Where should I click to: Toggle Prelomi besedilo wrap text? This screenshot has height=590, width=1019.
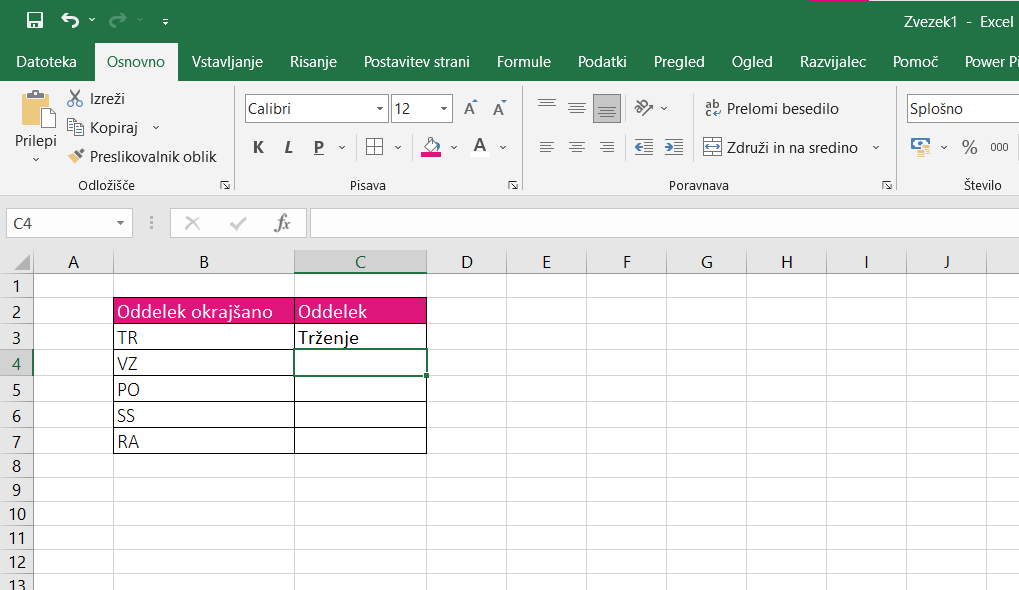pos(771,109)
